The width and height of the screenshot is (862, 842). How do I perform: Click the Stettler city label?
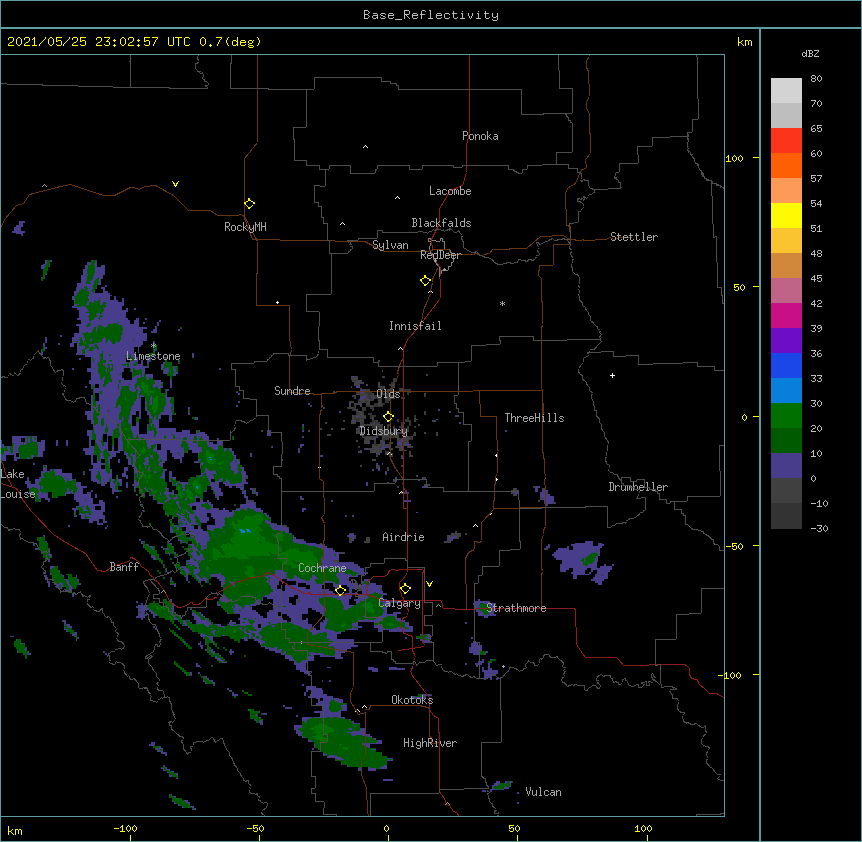tap(634, 237)
